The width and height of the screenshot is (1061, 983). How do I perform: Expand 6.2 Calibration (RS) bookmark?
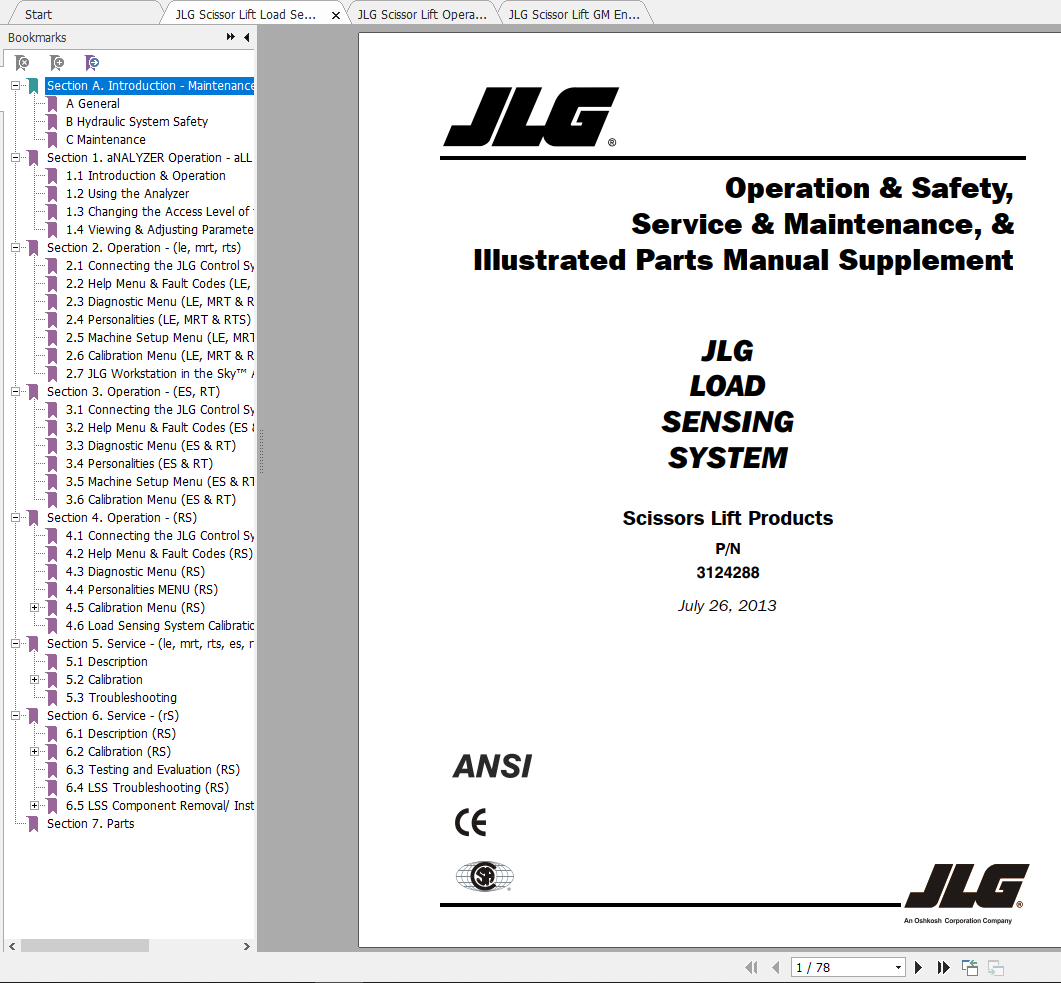click(35, 752)
